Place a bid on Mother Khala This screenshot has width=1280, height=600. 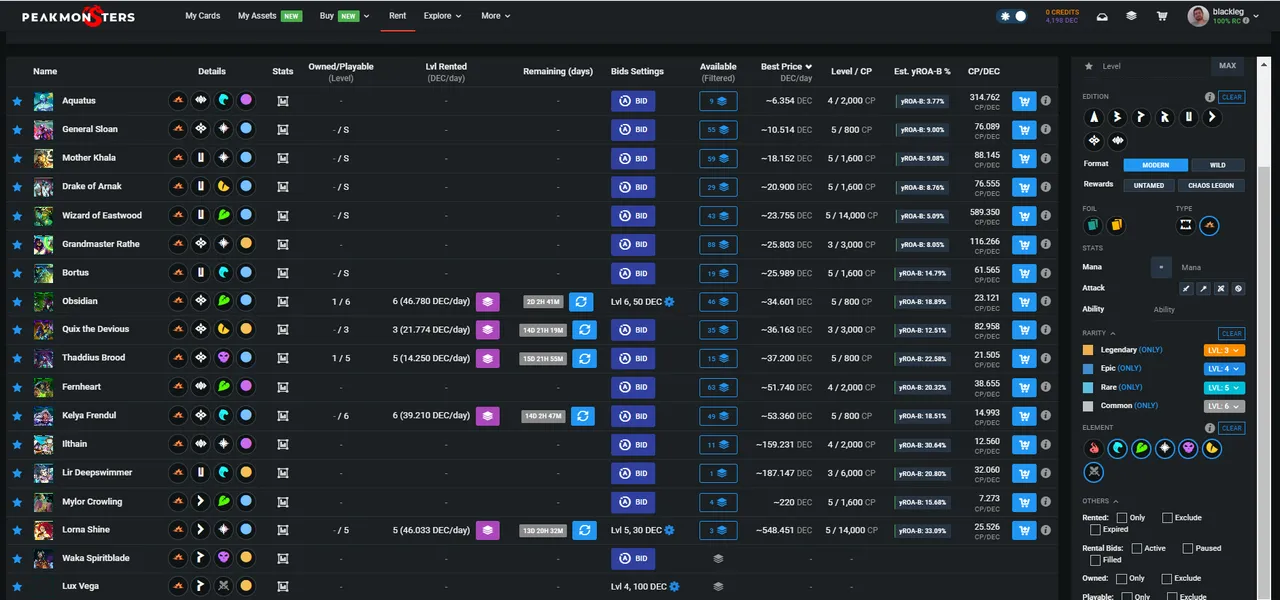coord(633,158)
